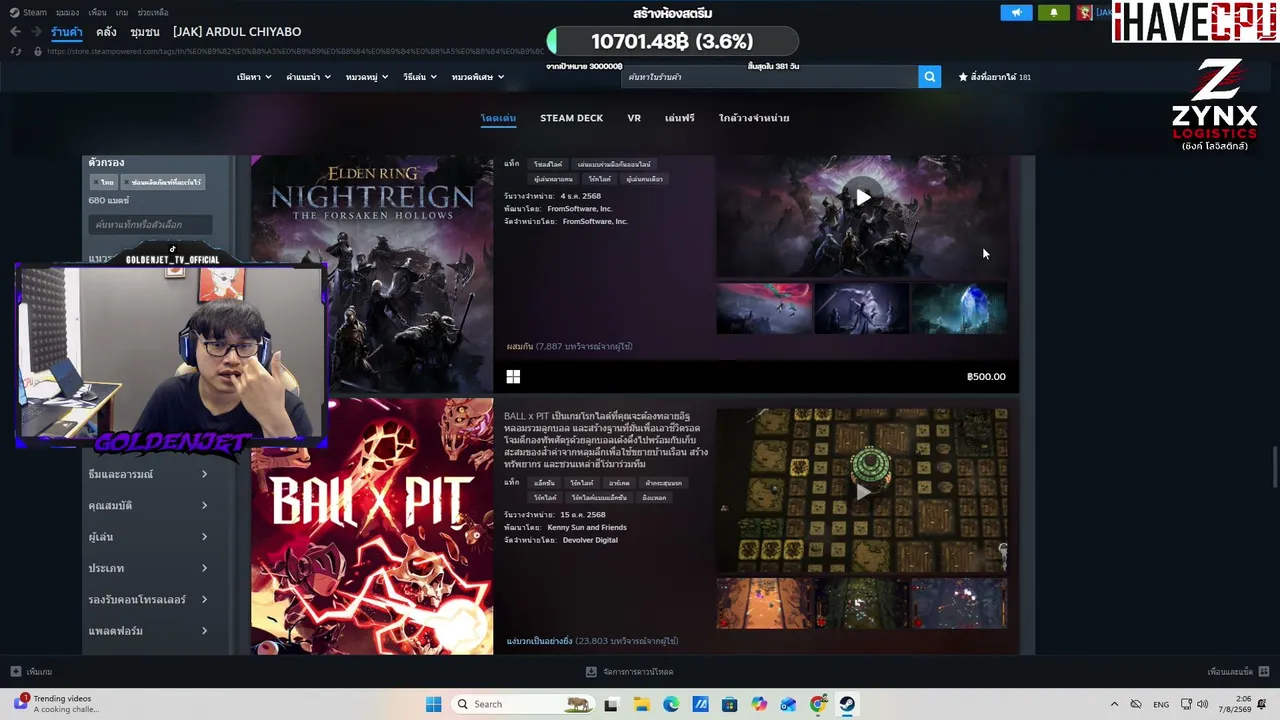1280x720 pixels.
Task: Open the profile avatar at top right
Action: (1085, 13)
